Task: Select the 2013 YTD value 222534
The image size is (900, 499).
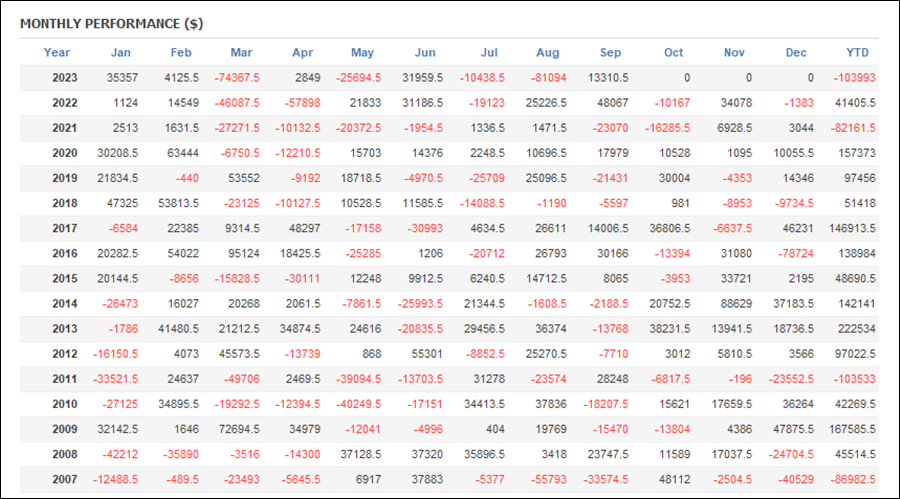Action: coord(857,329)
